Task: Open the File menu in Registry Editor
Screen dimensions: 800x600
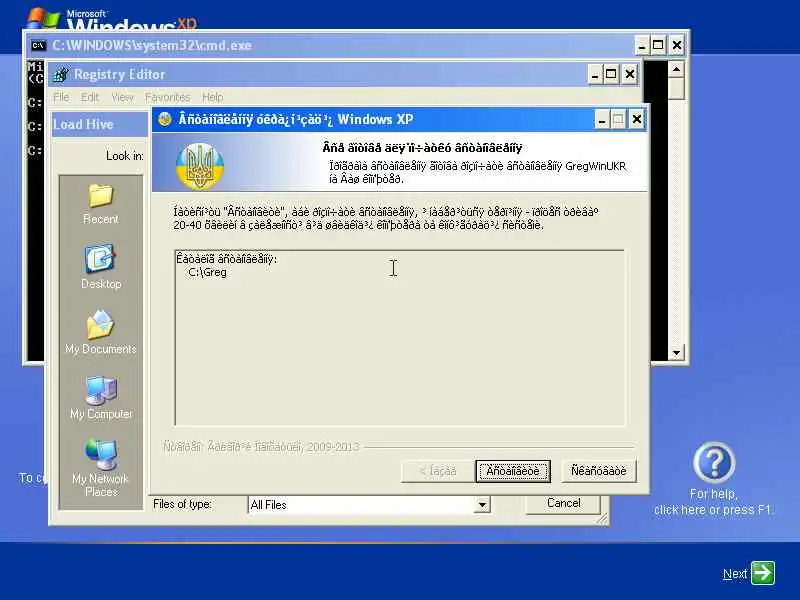Action: [61, 97]
